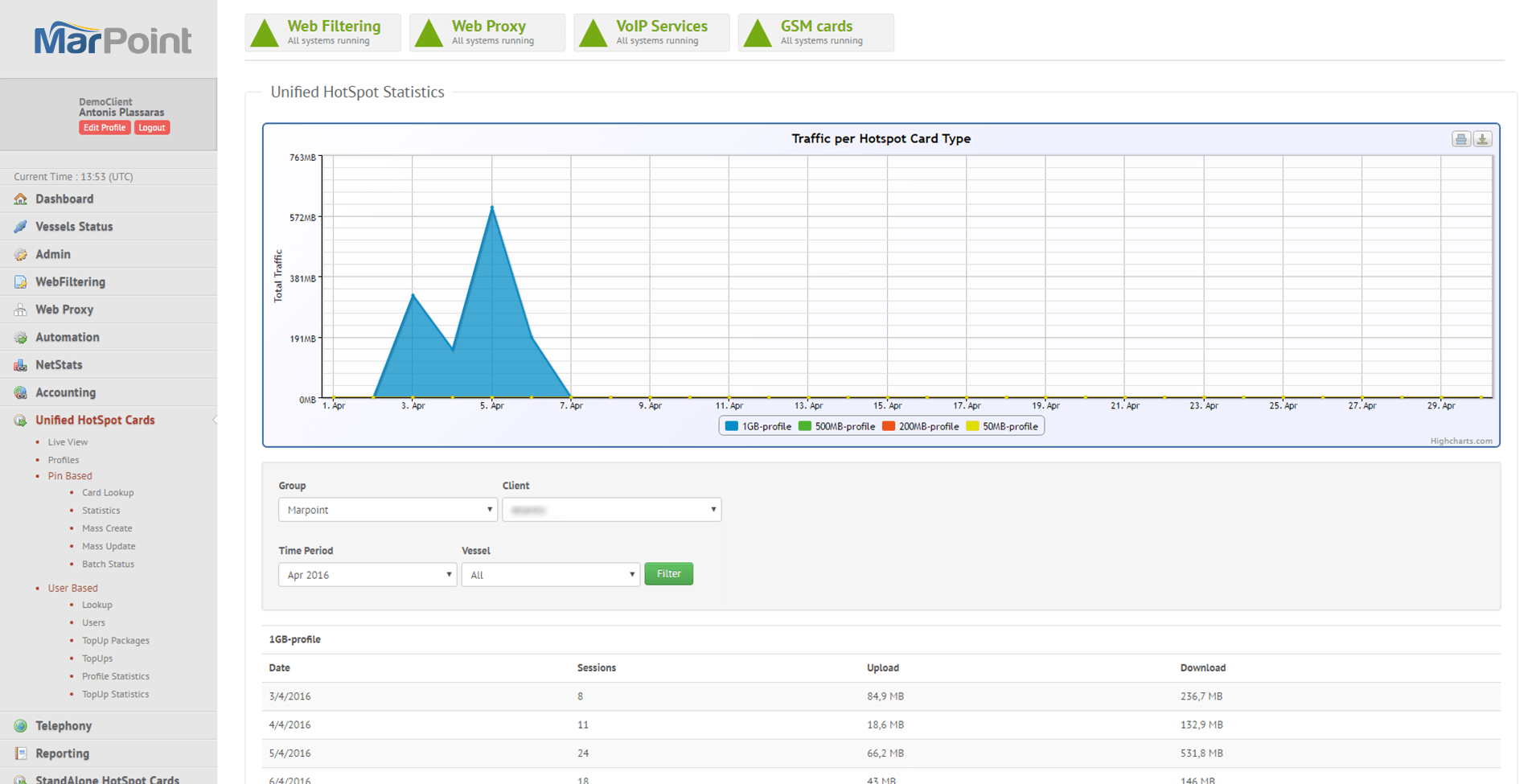Select Pin Based submenu

pos(70,476)
